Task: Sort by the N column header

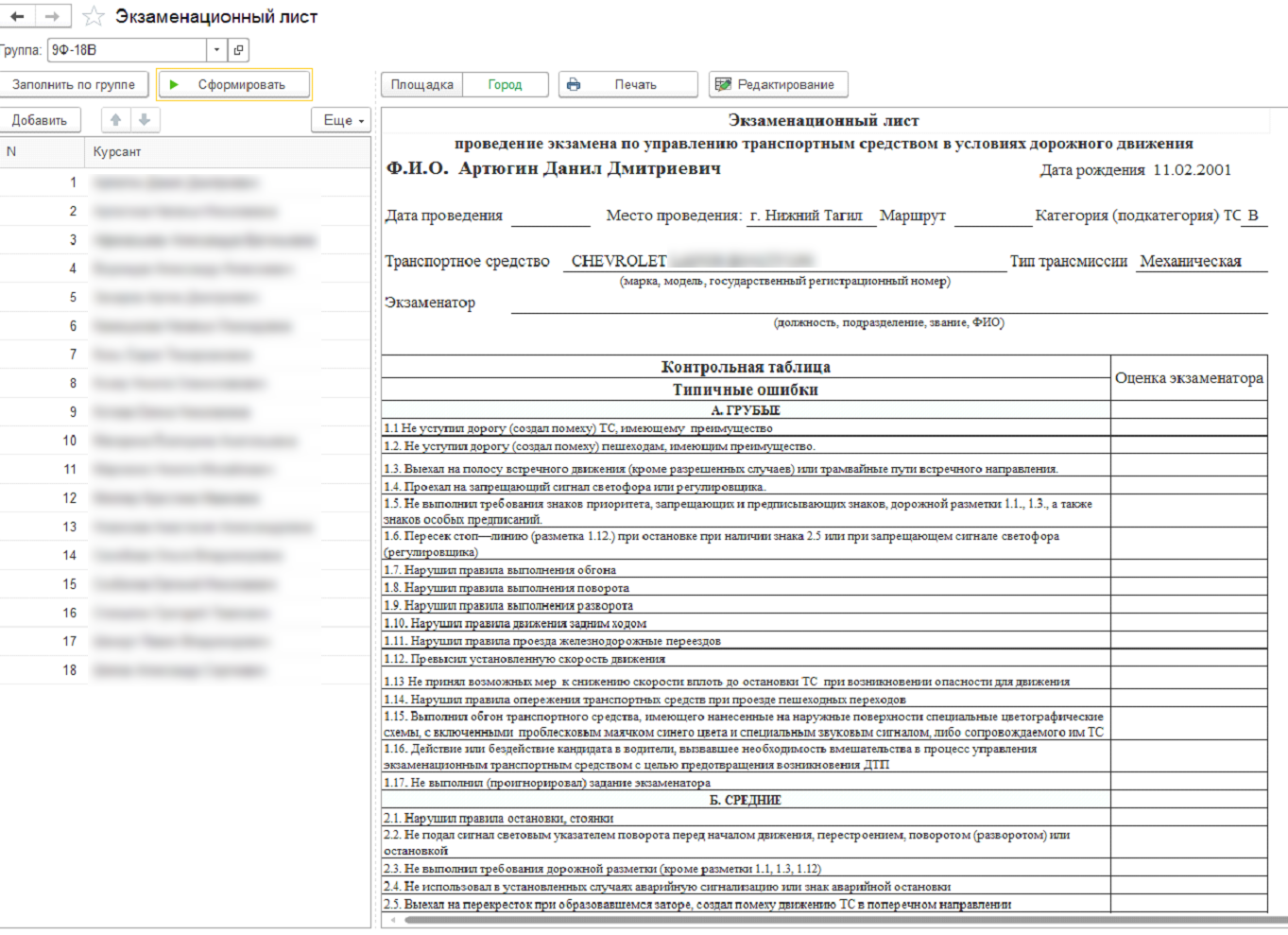Action: 43,151
